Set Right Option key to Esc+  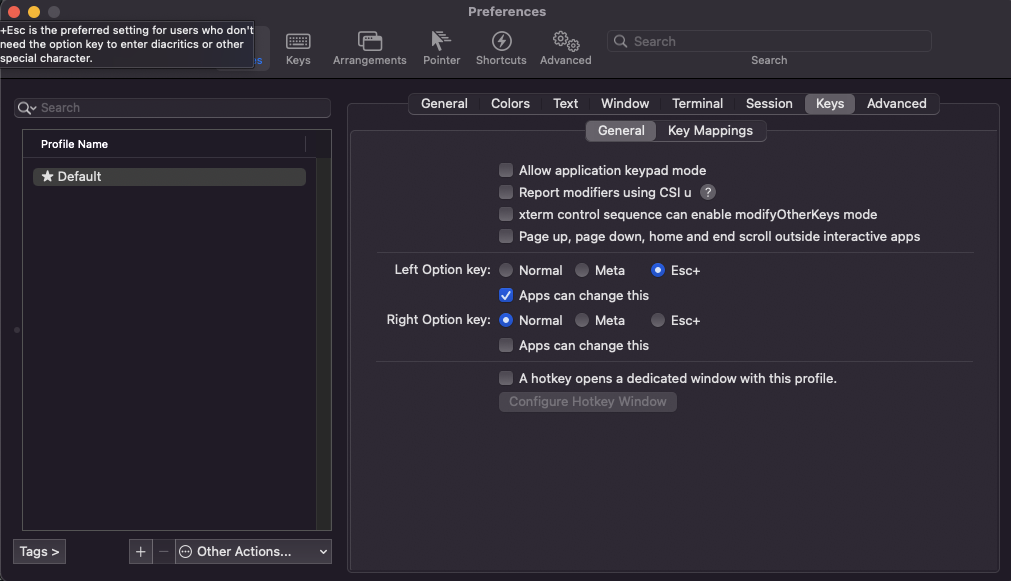pyautogui.click(x=660, y=320)
